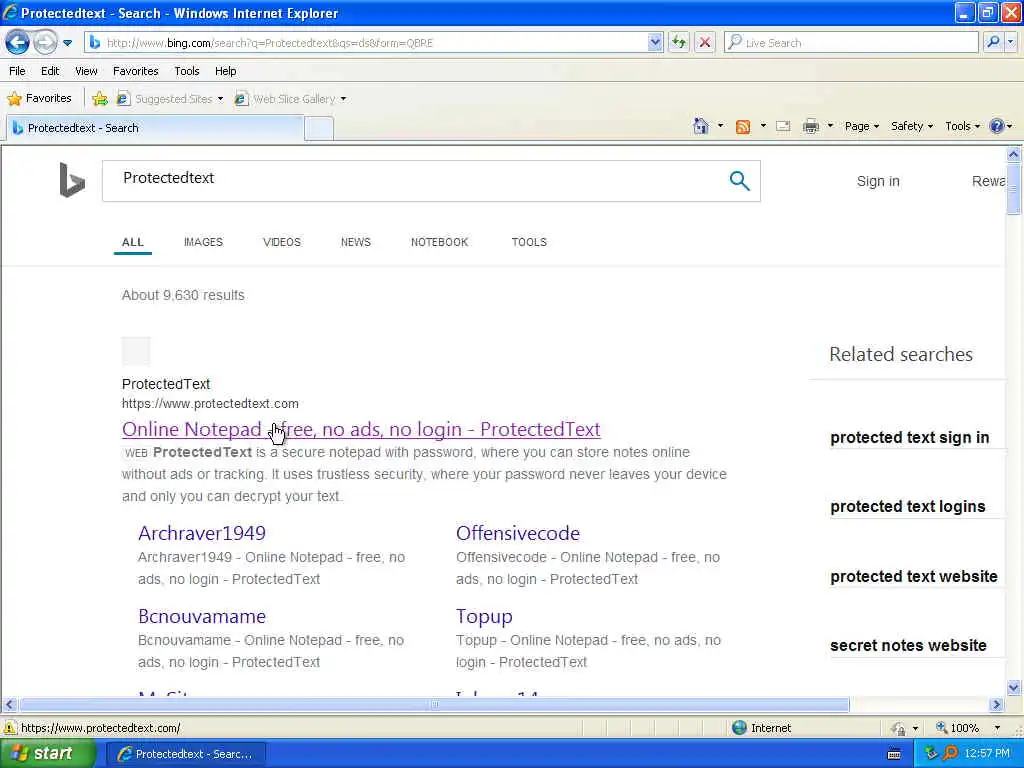This screenshot has width=1024, height=768.
Task: Expand the address bar history dropdown
Action: click(x=655, y=43)
